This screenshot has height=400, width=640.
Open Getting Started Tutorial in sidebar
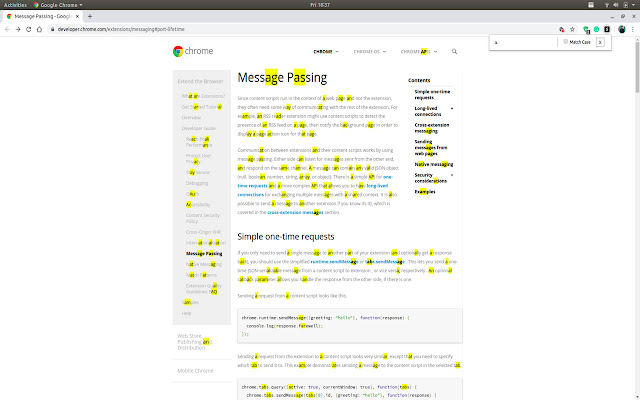(202, 107)
